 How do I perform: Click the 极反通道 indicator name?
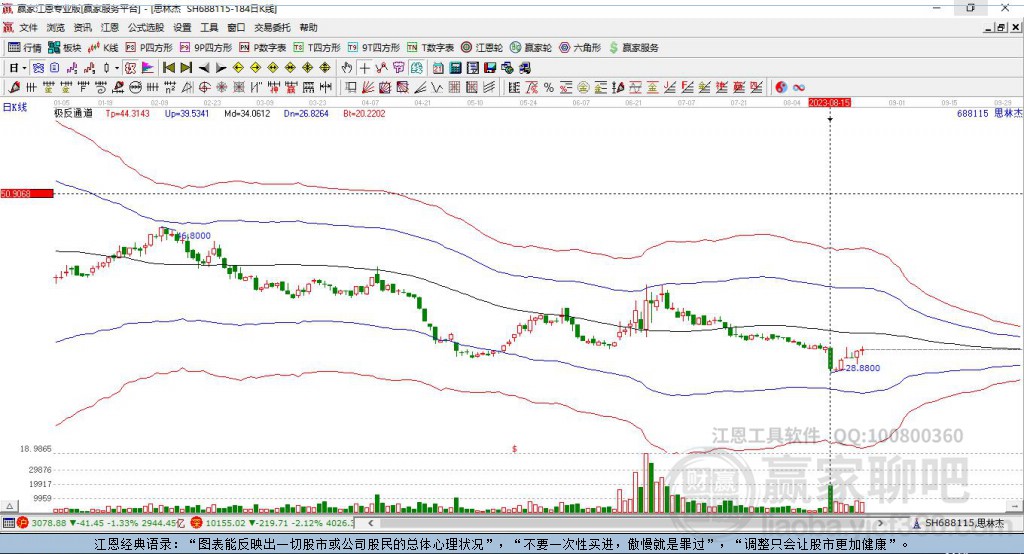click(x=73, y=114)
